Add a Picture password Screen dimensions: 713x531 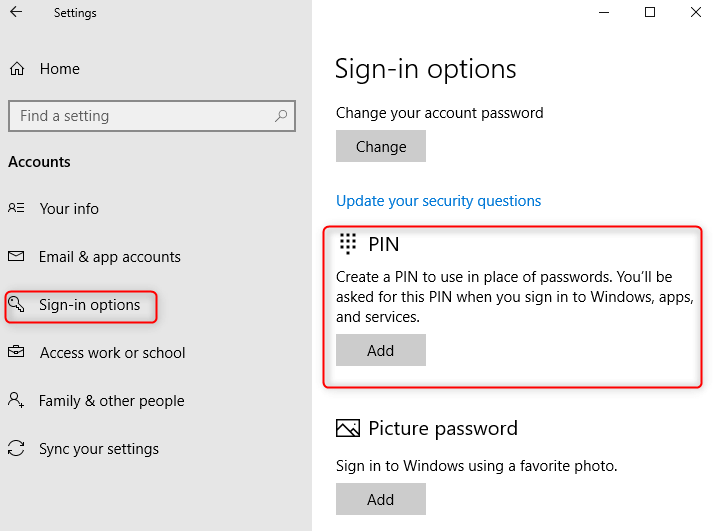381,499
